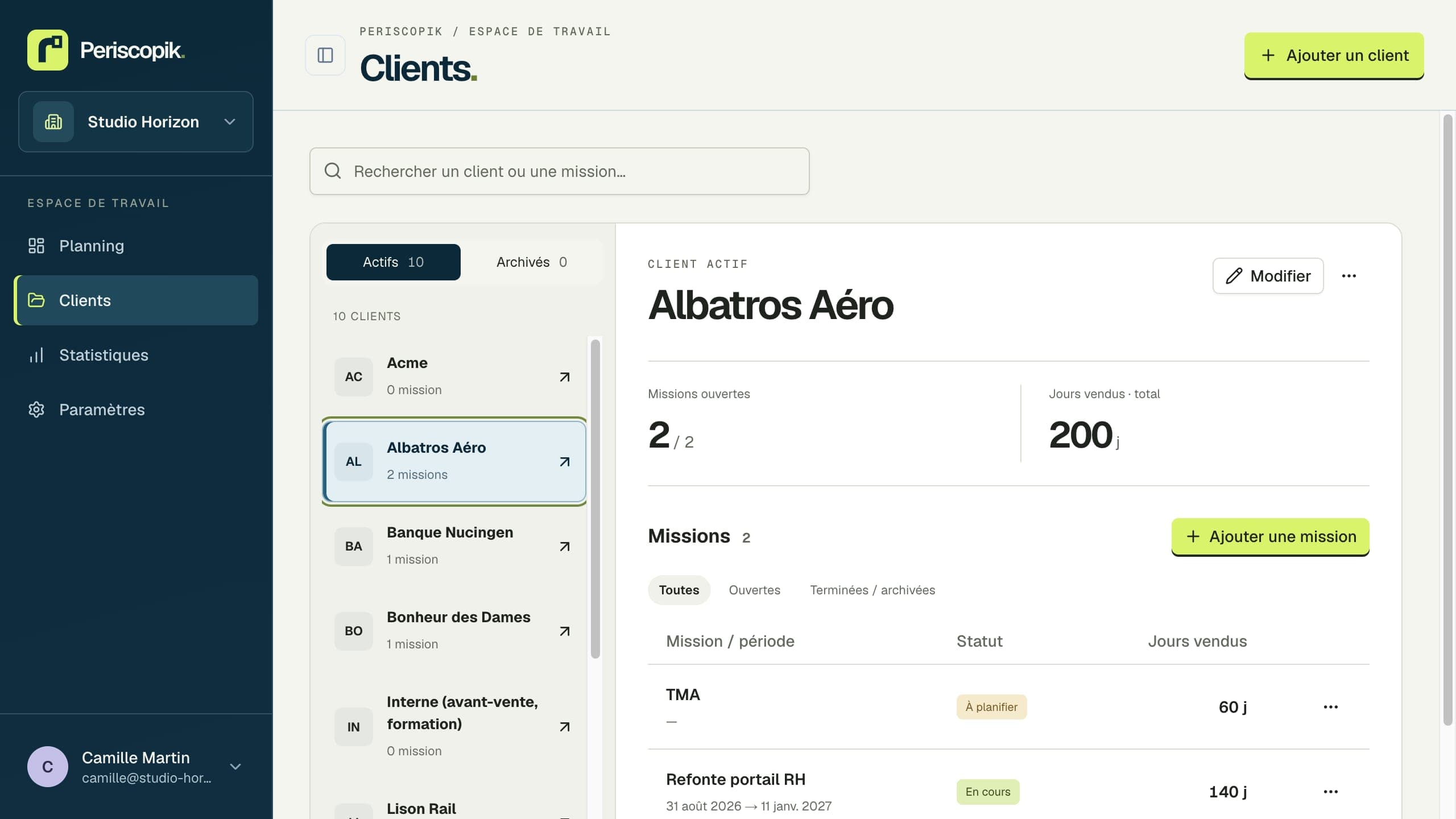Image resolution: width=1456 pixels, height=819 pixels.
Task: Select Acme client row
Action: 454,377
